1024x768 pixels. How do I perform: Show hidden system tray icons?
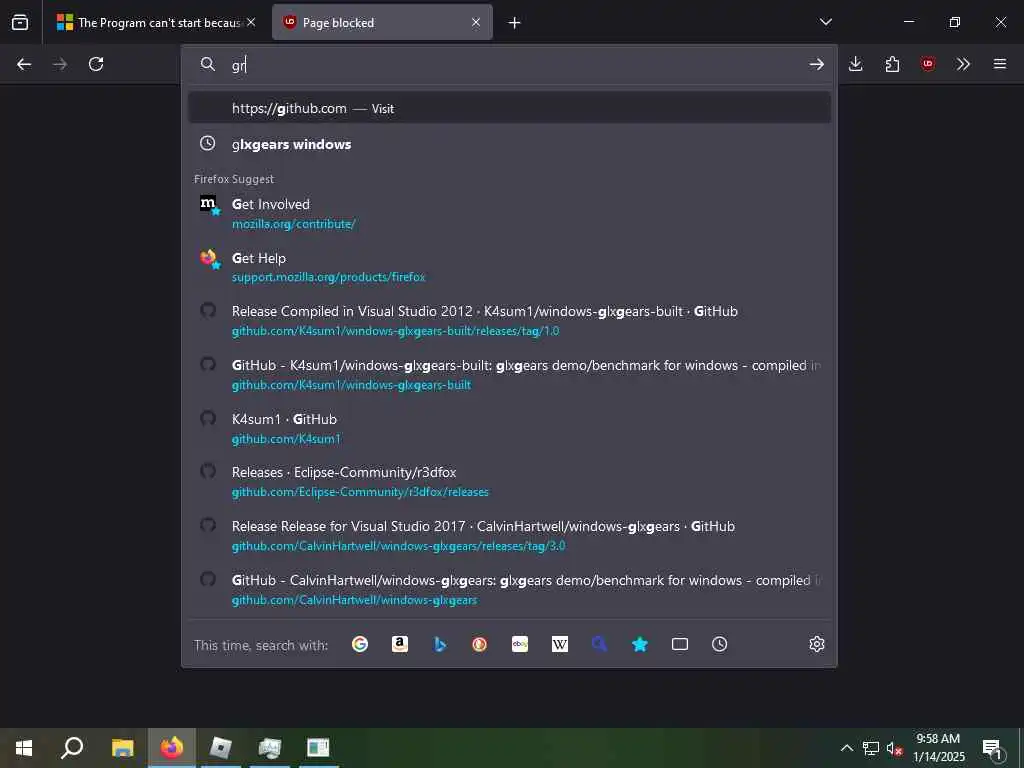click(846, 748)
